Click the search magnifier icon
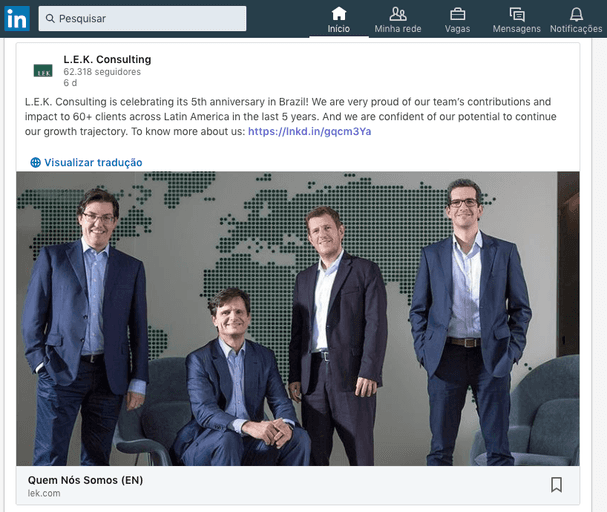The image size is (607, 512). click(x=50, y=18)
